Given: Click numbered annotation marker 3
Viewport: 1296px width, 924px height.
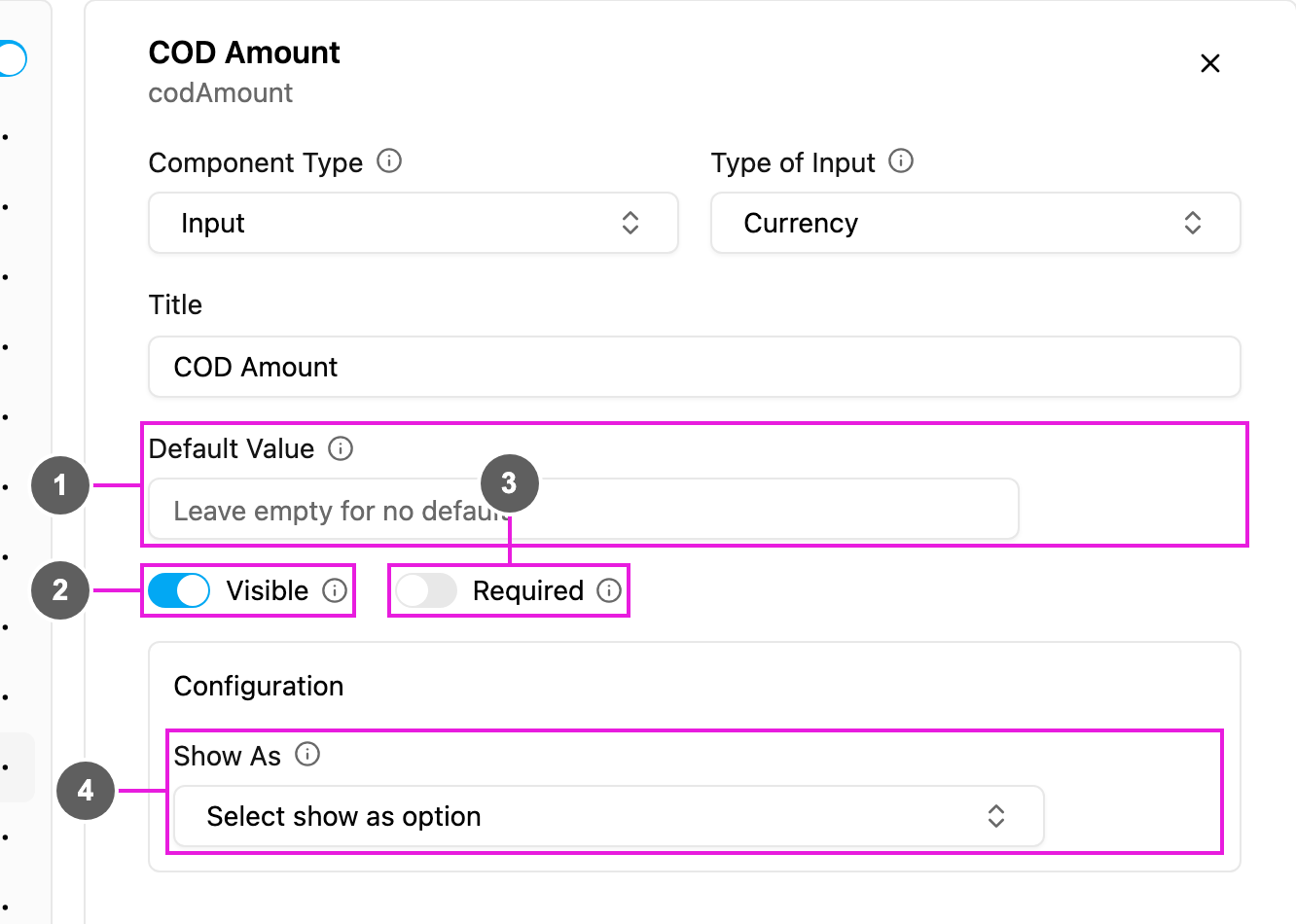Looking at the screenshot, I should pos(509,482).
